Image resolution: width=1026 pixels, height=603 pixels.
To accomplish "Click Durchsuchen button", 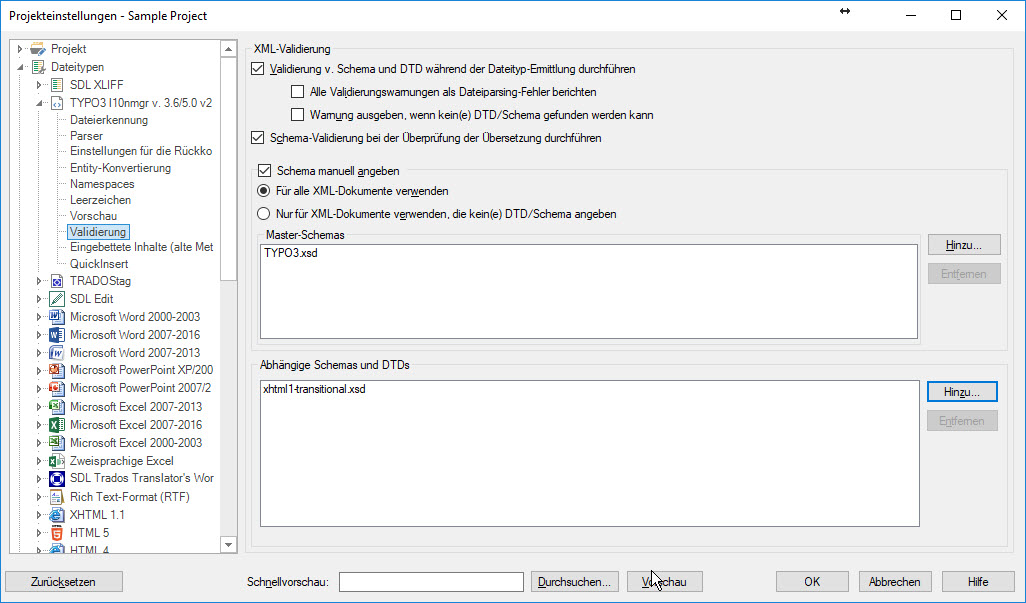I will click(x=574, y=581).
